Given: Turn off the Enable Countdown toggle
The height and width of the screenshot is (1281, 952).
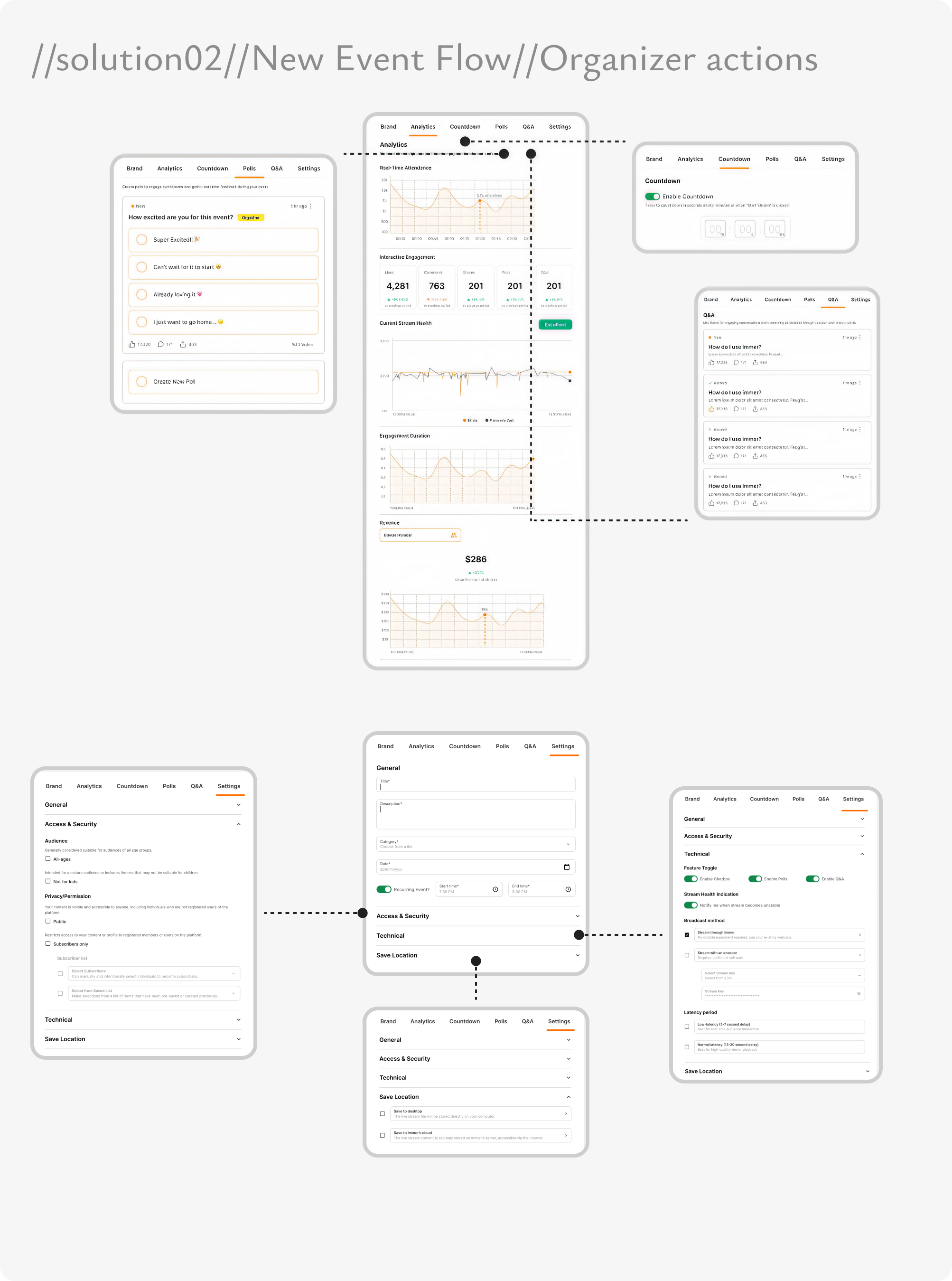Looking at the screenshot, I should pos(653,196).
